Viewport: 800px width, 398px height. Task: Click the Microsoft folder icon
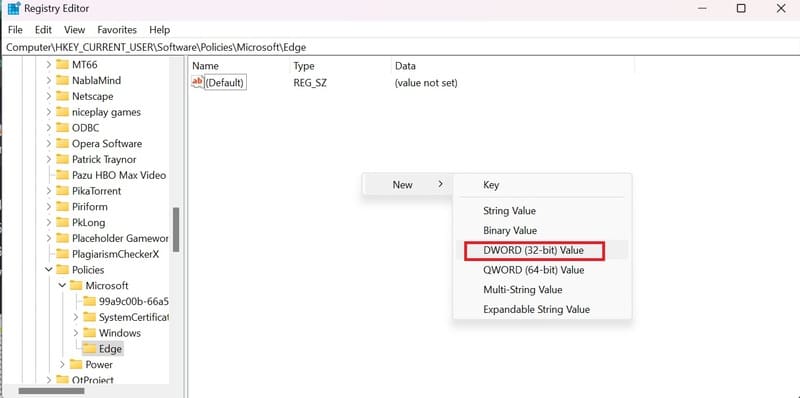click(76, 286)
